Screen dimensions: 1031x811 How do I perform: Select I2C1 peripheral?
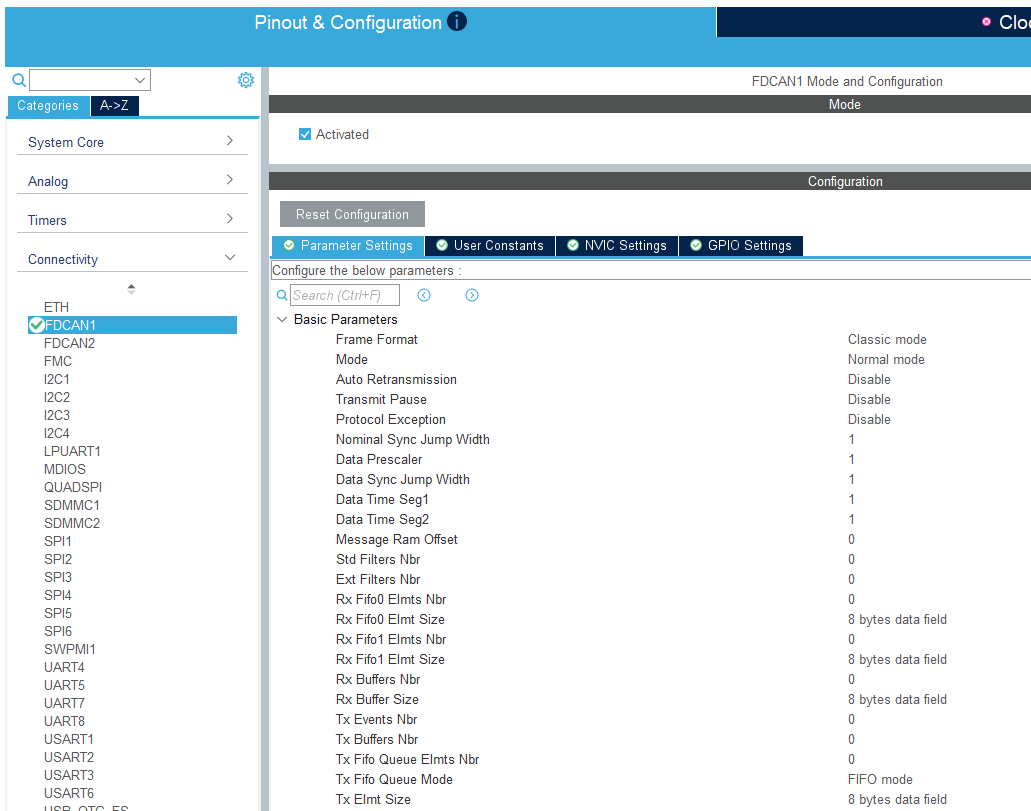coord(57,380)
